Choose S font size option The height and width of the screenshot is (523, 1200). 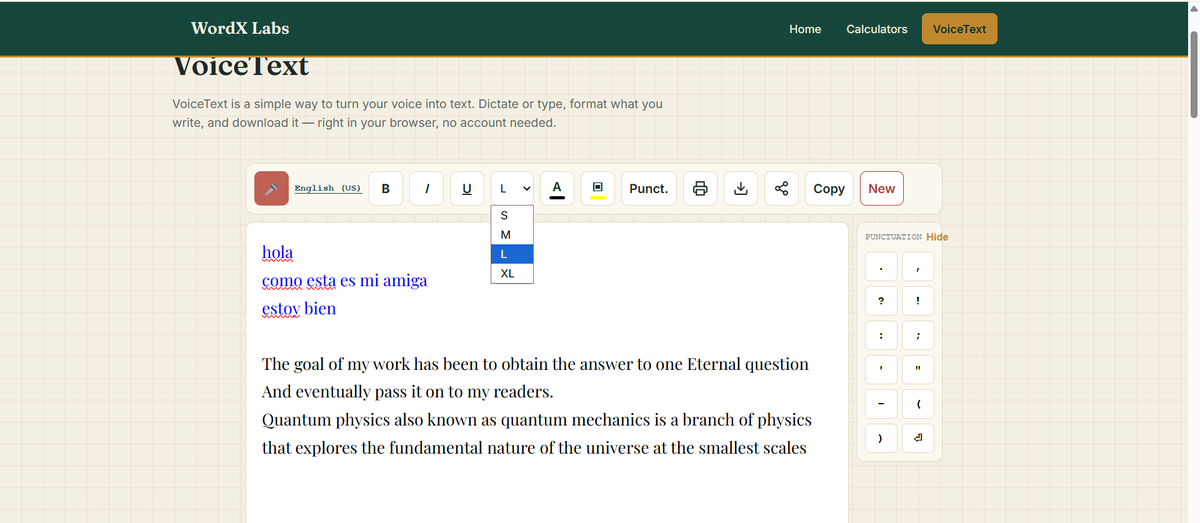click(512, 215)
